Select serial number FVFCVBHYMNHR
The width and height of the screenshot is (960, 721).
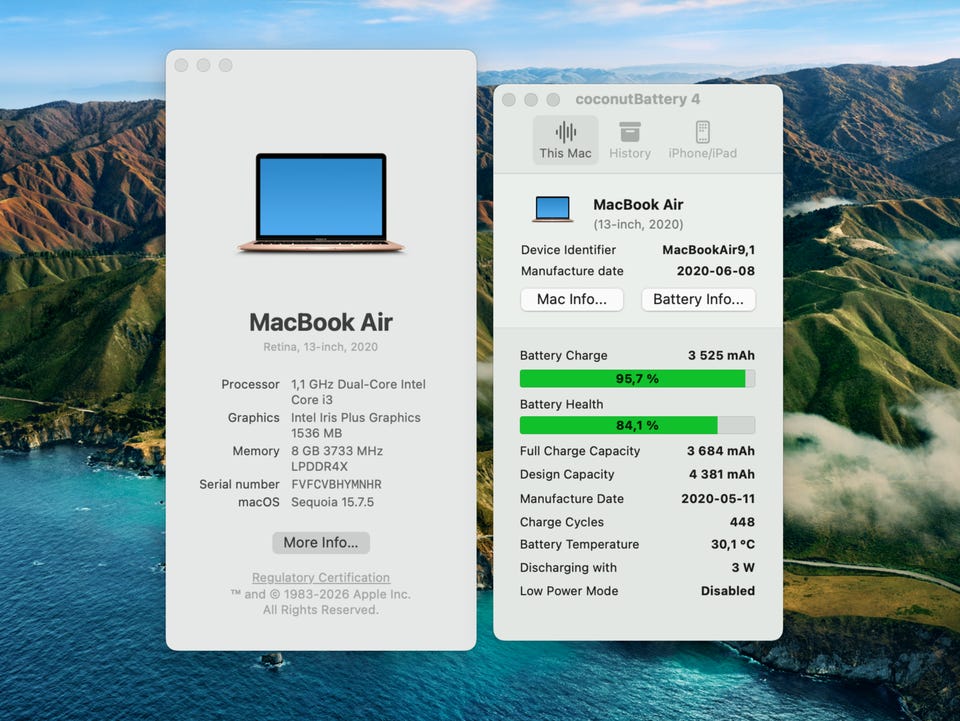pos(336,484)
